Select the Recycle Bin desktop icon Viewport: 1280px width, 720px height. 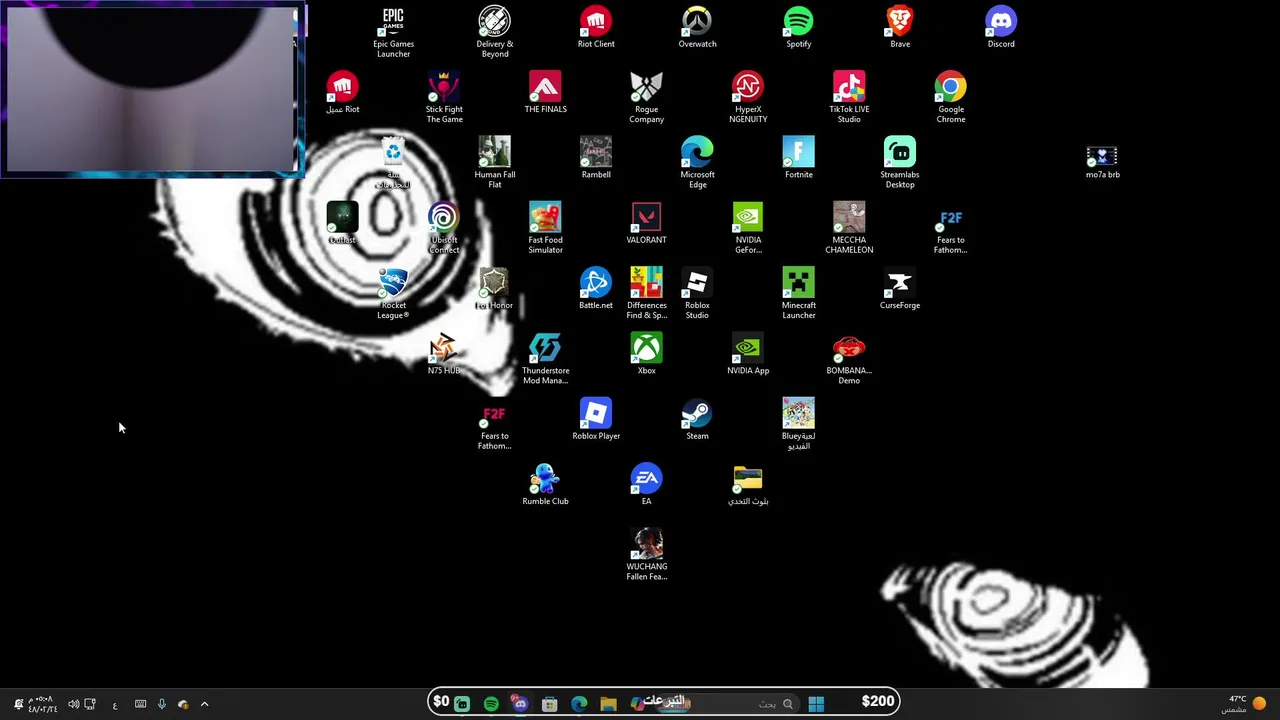[393, 162]
